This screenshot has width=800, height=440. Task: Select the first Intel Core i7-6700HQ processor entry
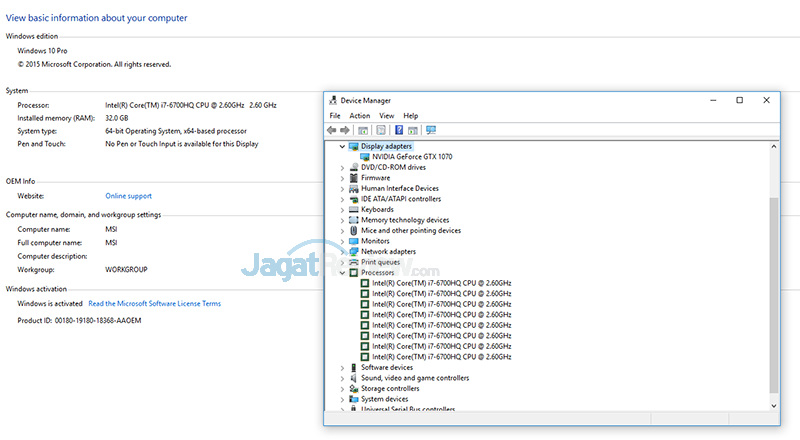pos(441,283)
